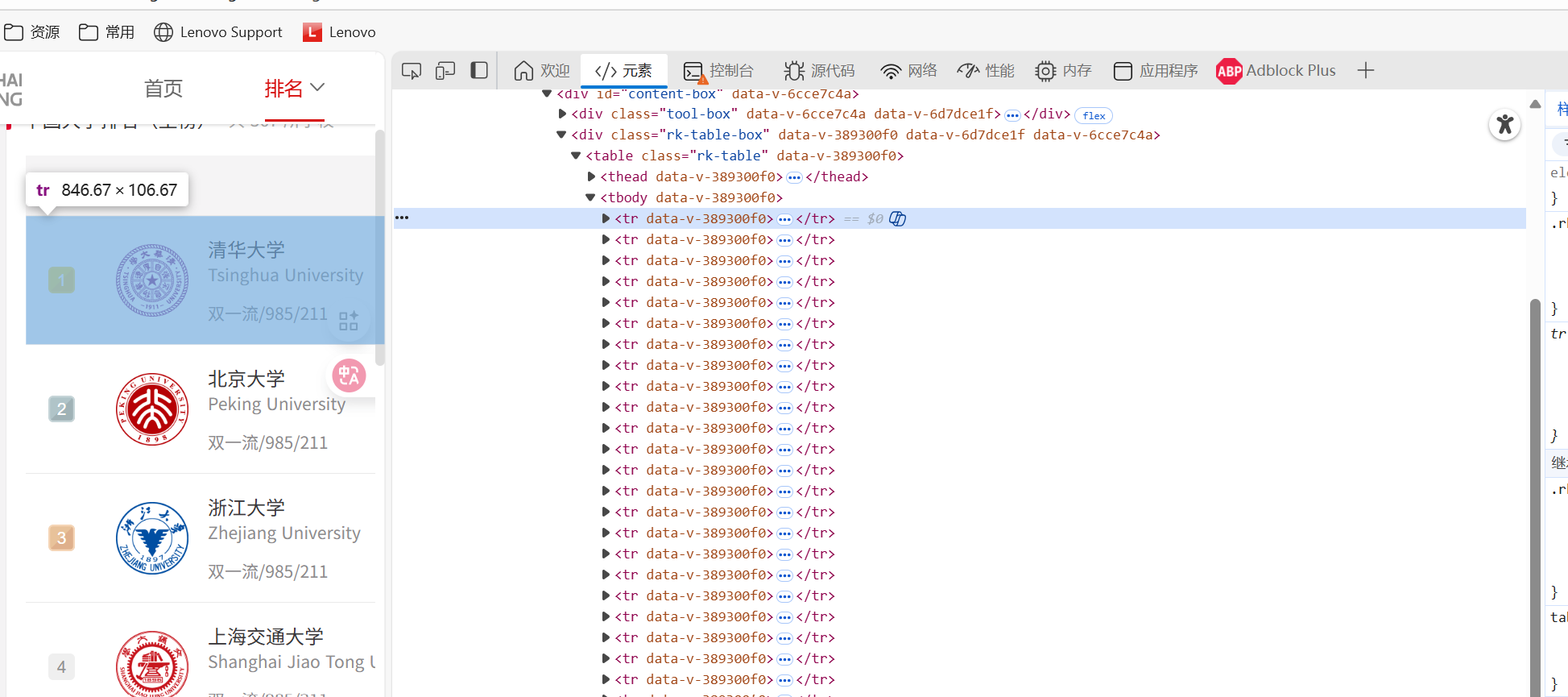Click the Copilot icon beside $0
This screenshot has width=1568, height=697.
[x=897, y=218]
